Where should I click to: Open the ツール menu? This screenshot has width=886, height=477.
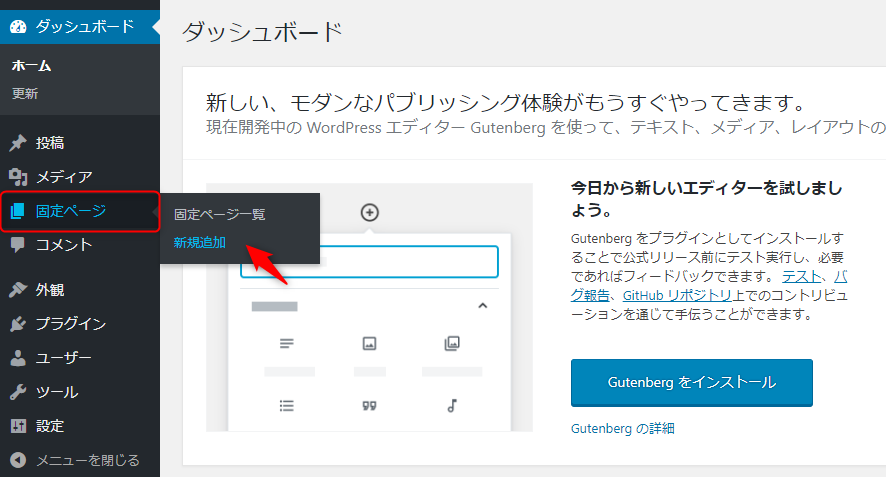pyautogui.click(x=80, y=392)
